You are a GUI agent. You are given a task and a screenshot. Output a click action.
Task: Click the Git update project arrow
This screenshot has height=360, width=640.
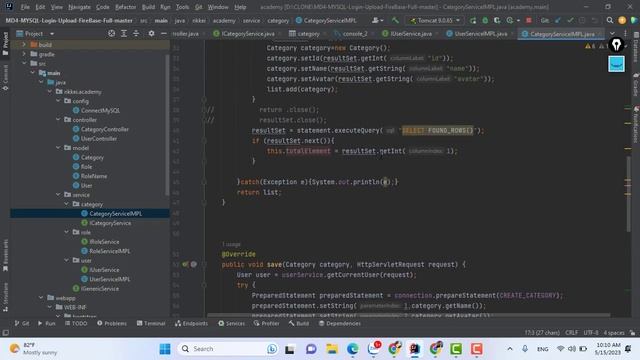(x=558, y=20)
